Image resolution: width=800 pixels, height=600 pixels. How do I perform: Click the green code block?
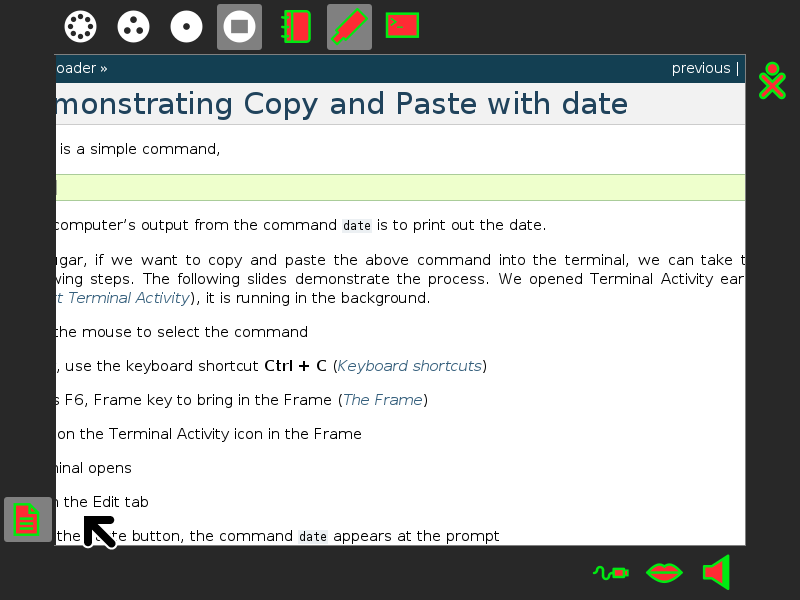click(x=401, y=188)
